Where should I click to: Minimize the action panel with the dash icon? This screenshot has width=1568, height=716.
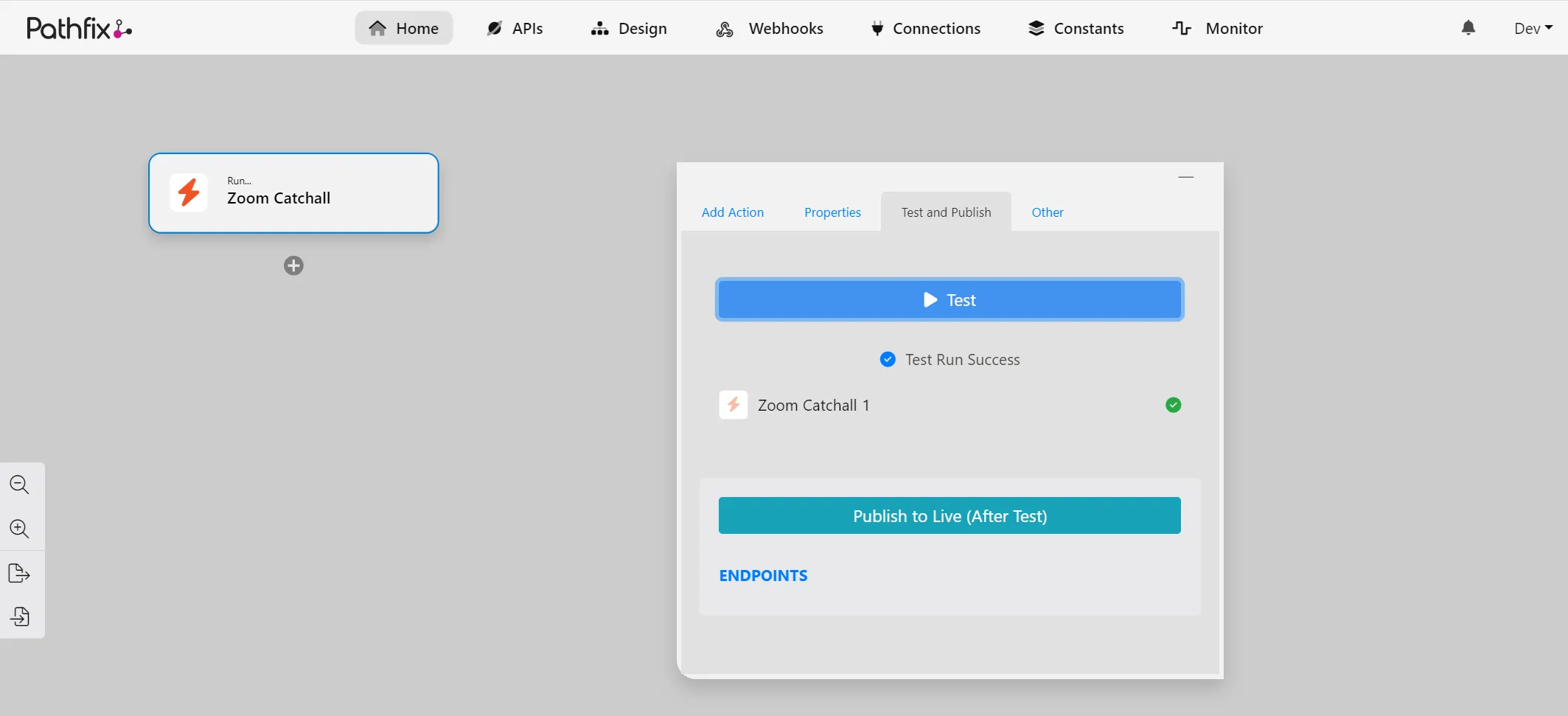pyautogui.click(x=1185, y=177)
